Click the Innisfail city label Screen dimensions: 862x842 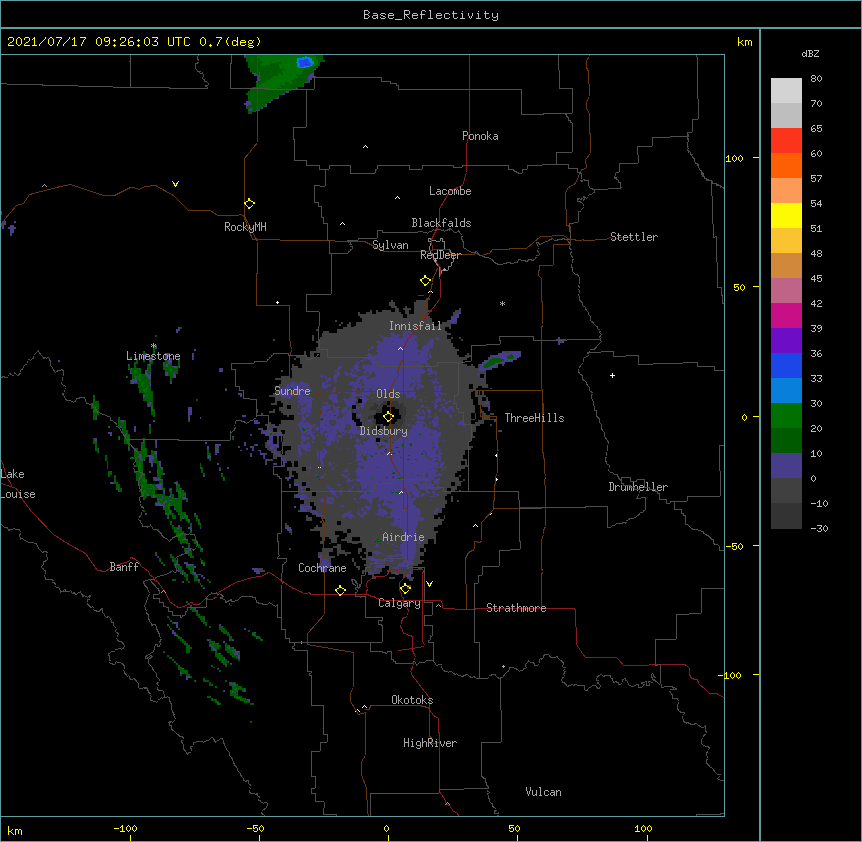click(415, 326)
